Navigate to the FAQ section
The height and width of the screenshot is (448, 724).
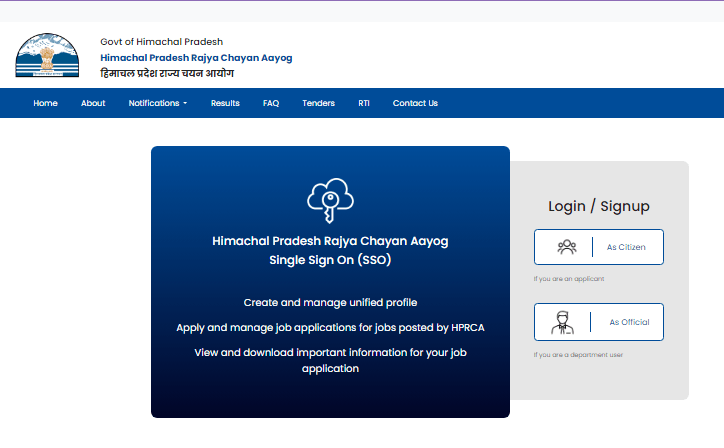[271, 103]
